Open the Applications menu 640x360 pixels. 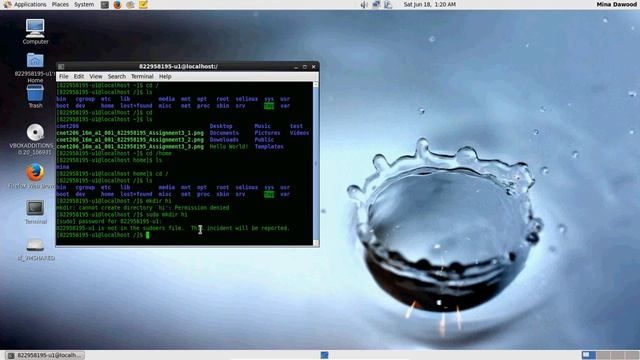point(25,4)
